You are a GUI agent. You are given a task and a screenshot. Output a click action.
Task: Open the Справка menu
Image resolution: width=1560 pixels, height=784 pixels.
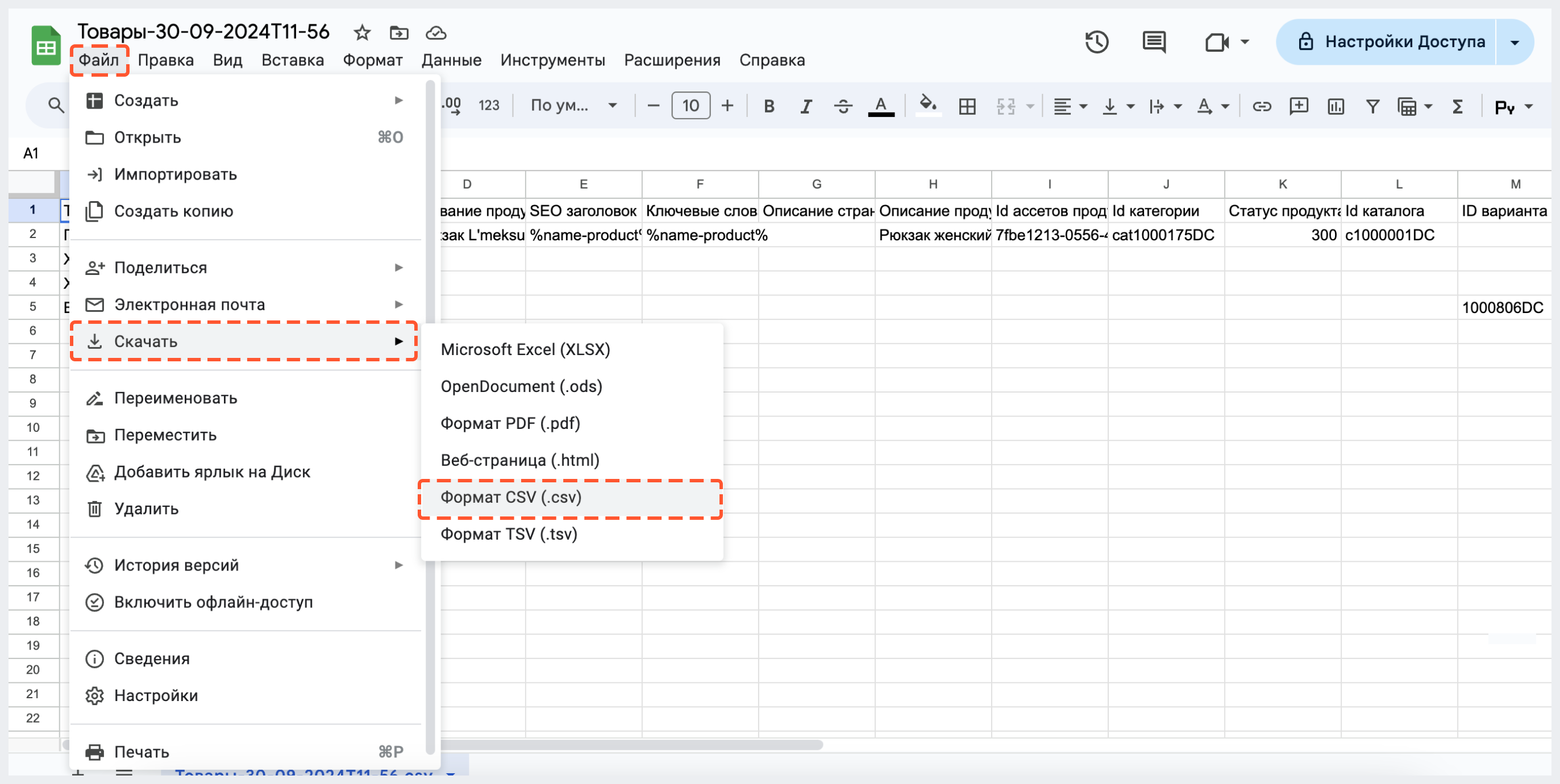pos(772,60)
